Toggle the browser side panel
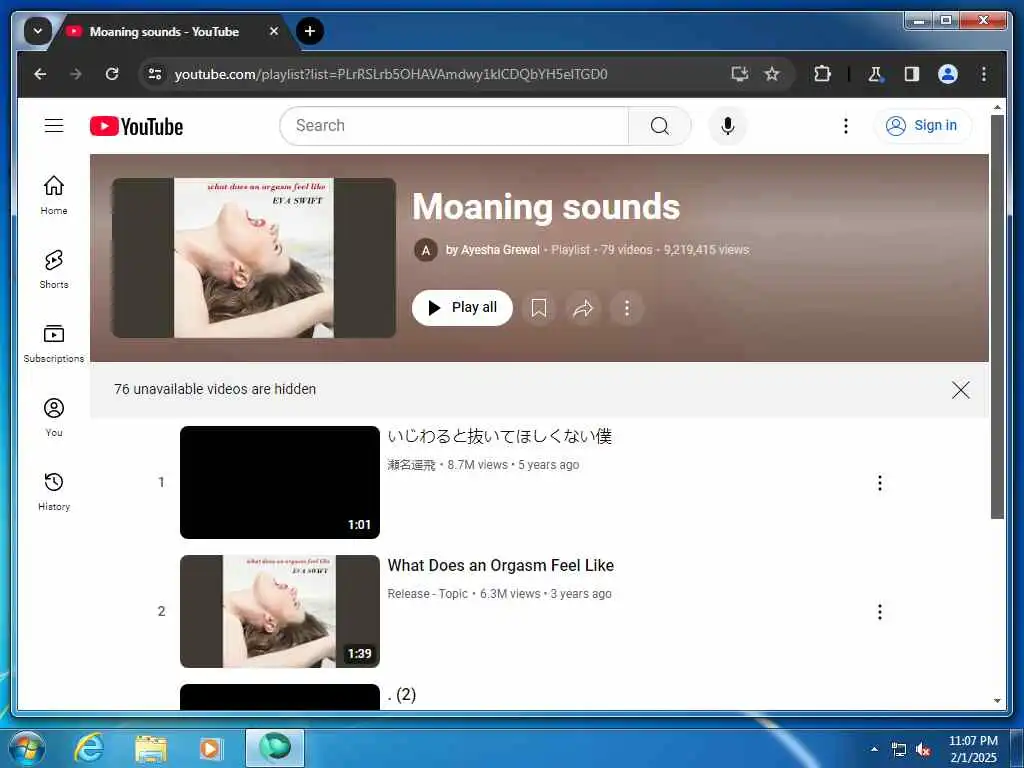The image size is (1024, 768). pyautogui.click(x=912, y=74)
